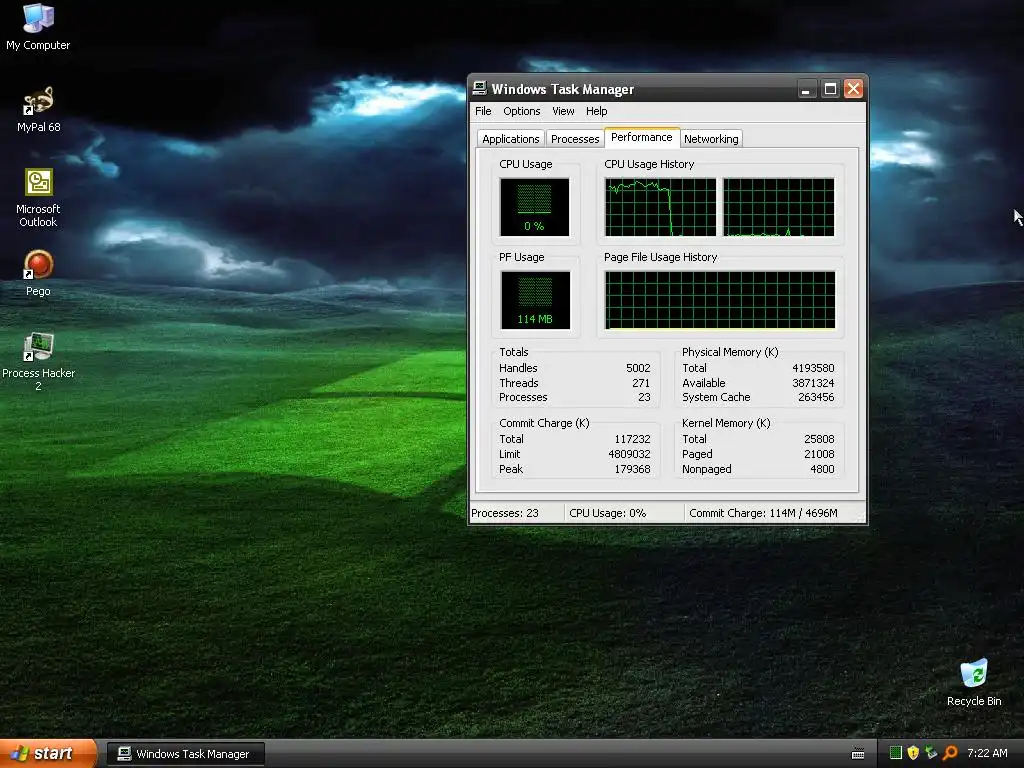This screenshot has height=768, width=1024.
Task: Select the Performance tab
Action: (x=641, y=137)
